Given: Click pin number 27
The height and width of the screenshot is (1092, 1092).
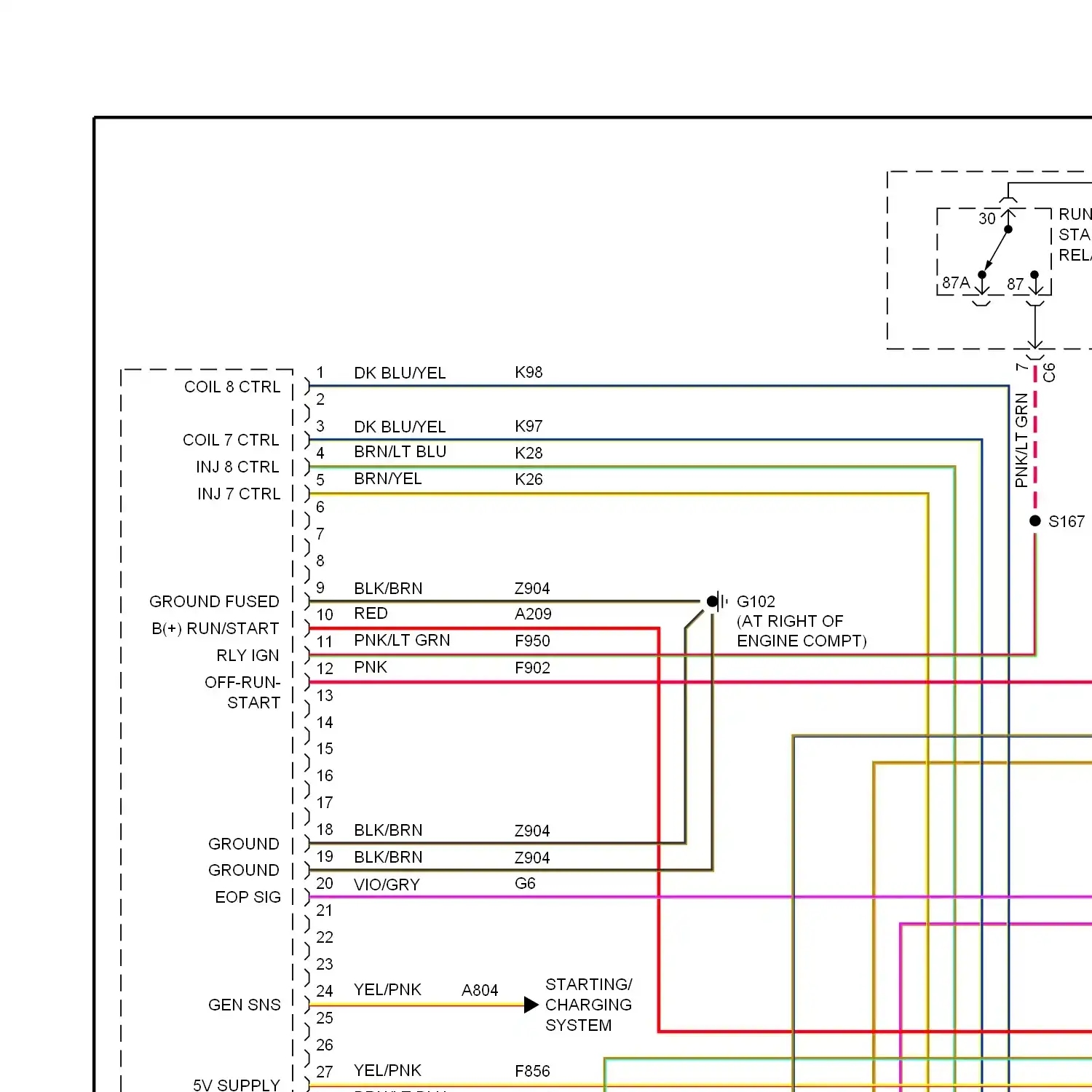Looking at the screenshot, I should coord(325,1072).
